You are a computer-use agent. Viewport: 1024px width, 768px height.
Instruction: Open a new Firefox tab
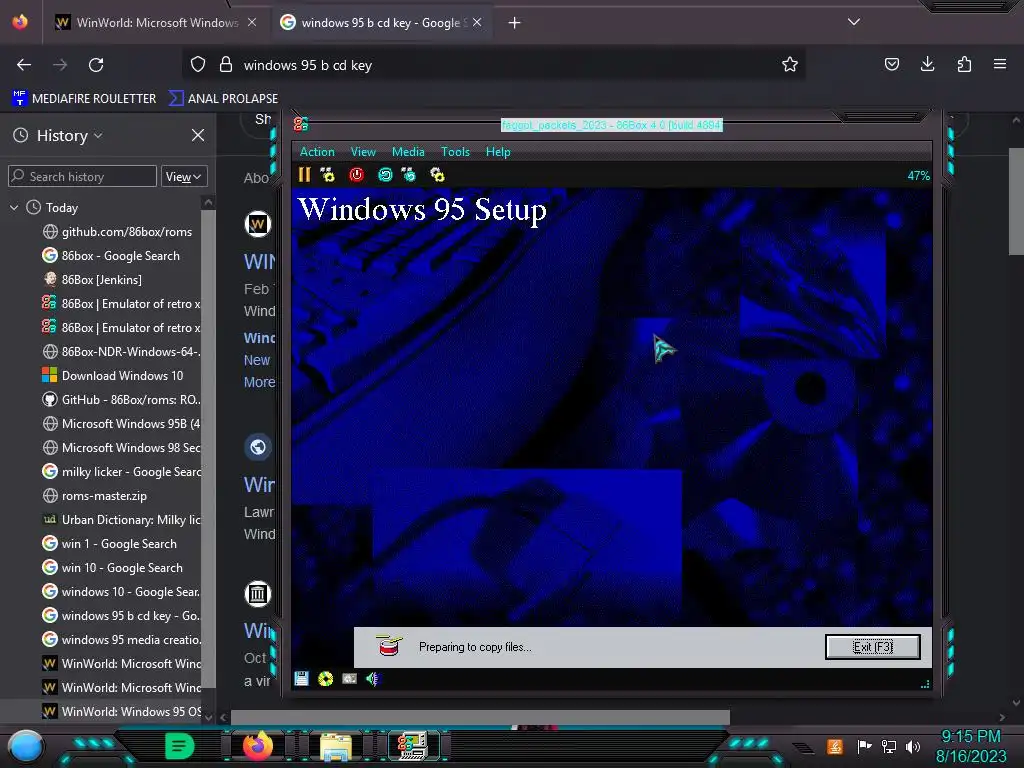tap(515, 23)
